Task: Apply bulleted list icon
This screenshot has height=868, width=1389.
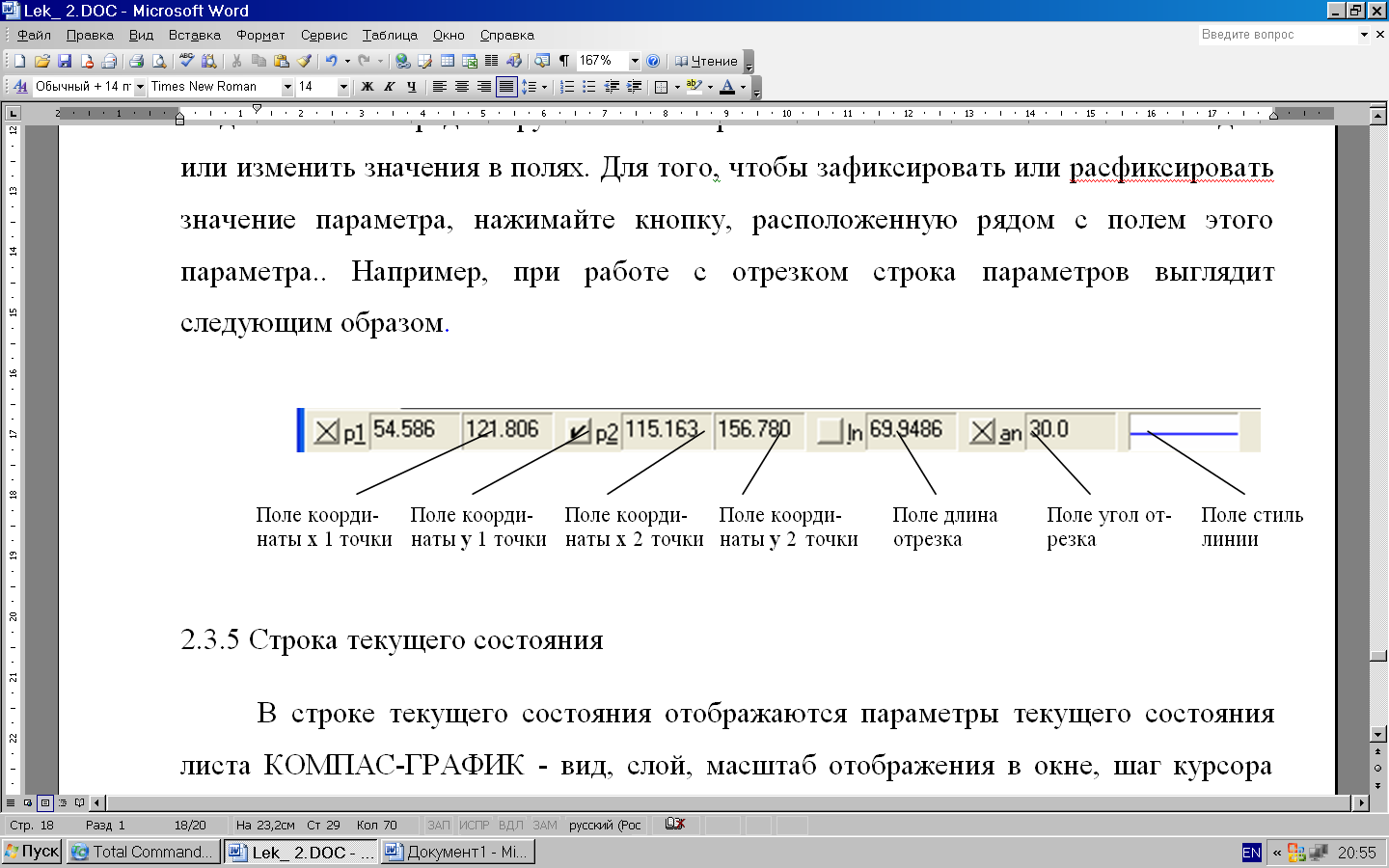Action: click(x=589, y=87)
